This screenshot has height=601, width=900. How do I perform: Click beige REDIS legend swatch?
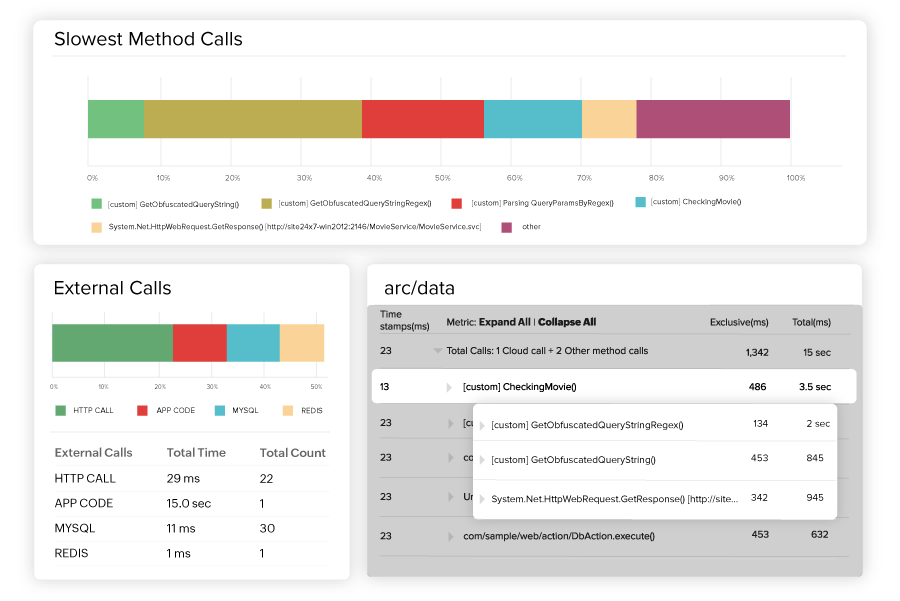pyautogui.click(x=288, y=410)
